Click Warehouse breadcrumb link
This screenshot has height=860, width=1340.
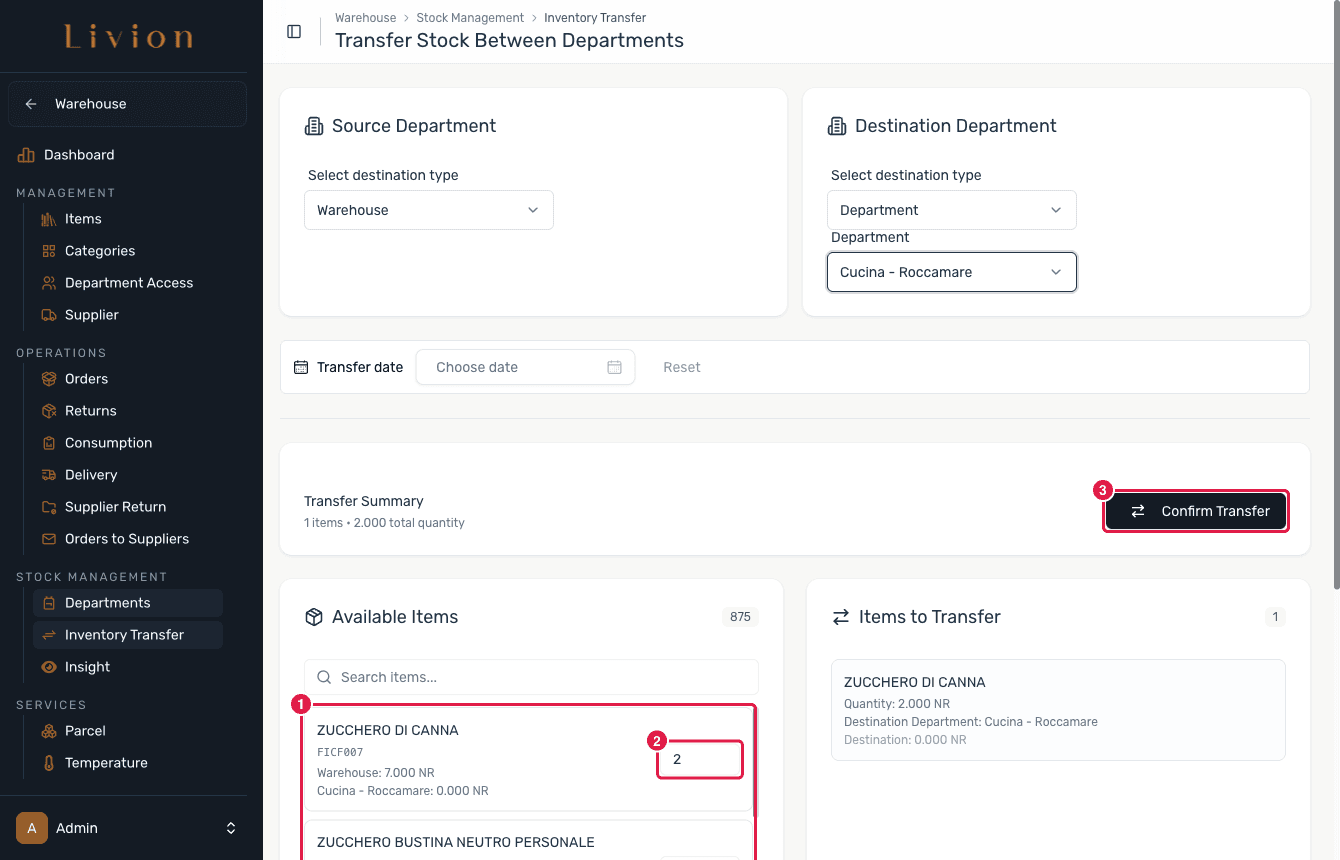(x=365, y=18)
